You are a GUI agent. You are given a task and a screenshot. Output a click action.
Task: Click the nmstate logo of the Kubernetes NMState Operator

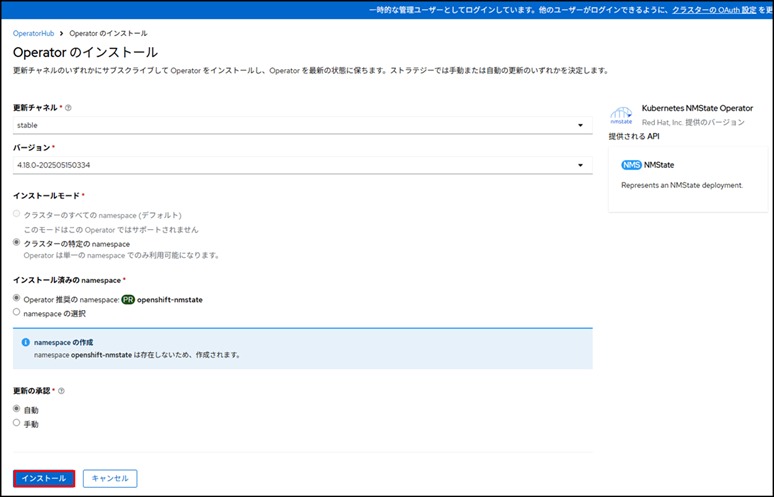(621, 114)
